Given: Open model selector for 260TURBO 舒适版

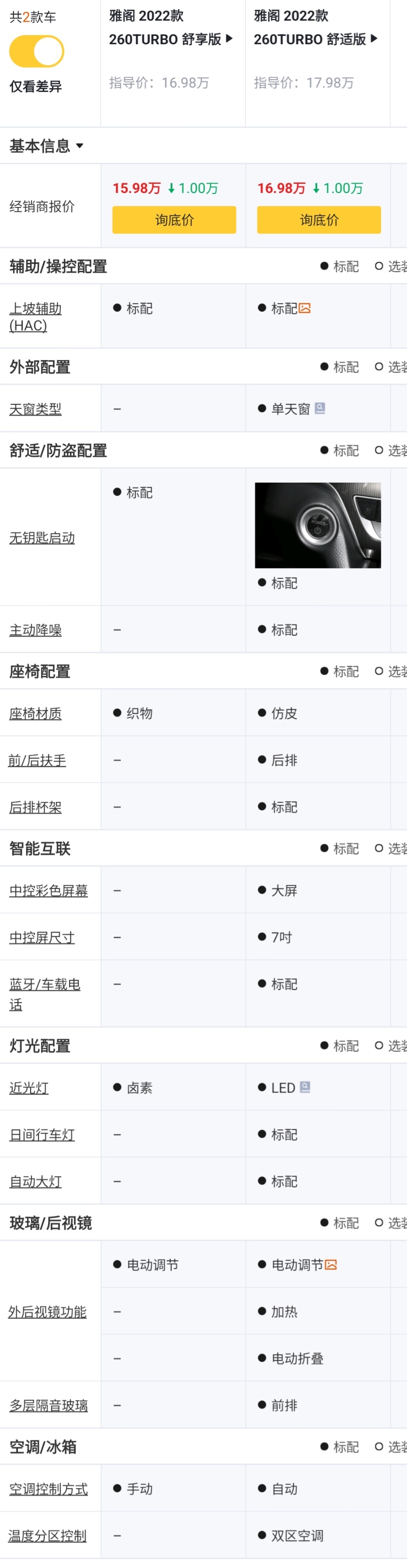Looking at the screenshot, I should [x=374, y=39].
